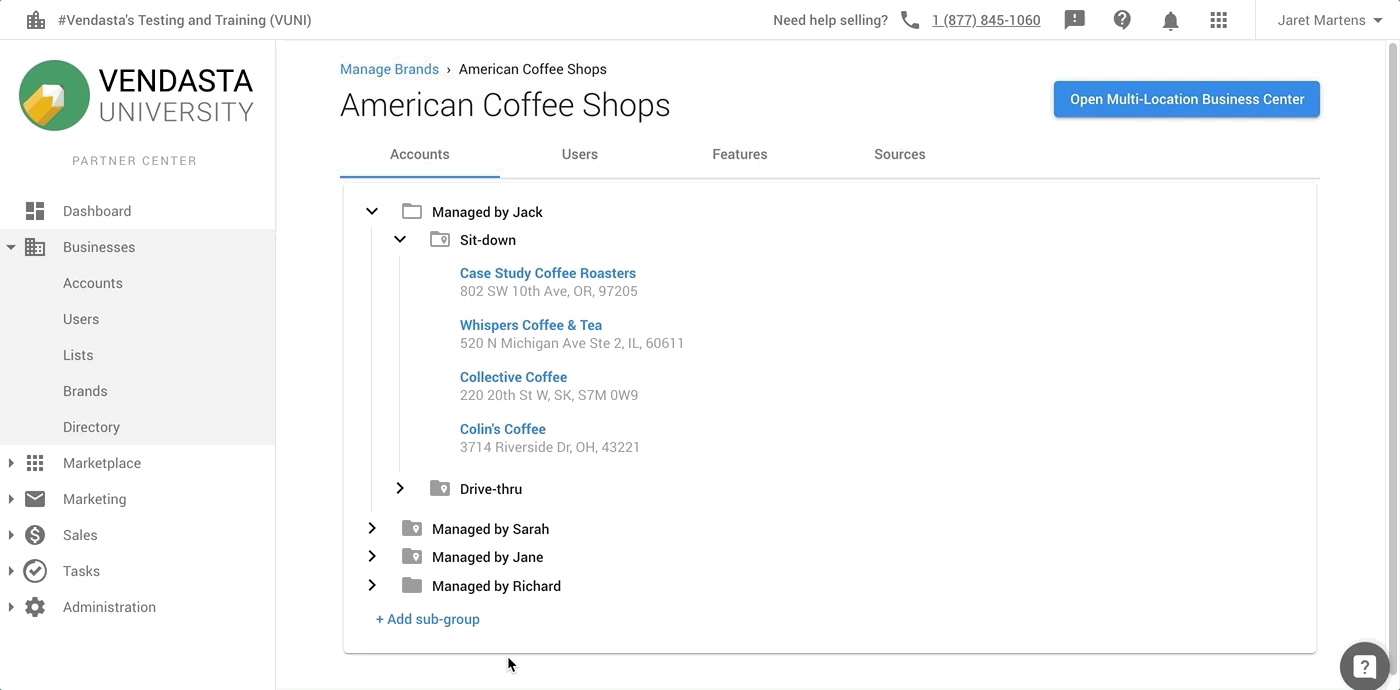1400x690 pixels.
Task: Click the Managed by Jane folder icon
Action: [412, 556]
